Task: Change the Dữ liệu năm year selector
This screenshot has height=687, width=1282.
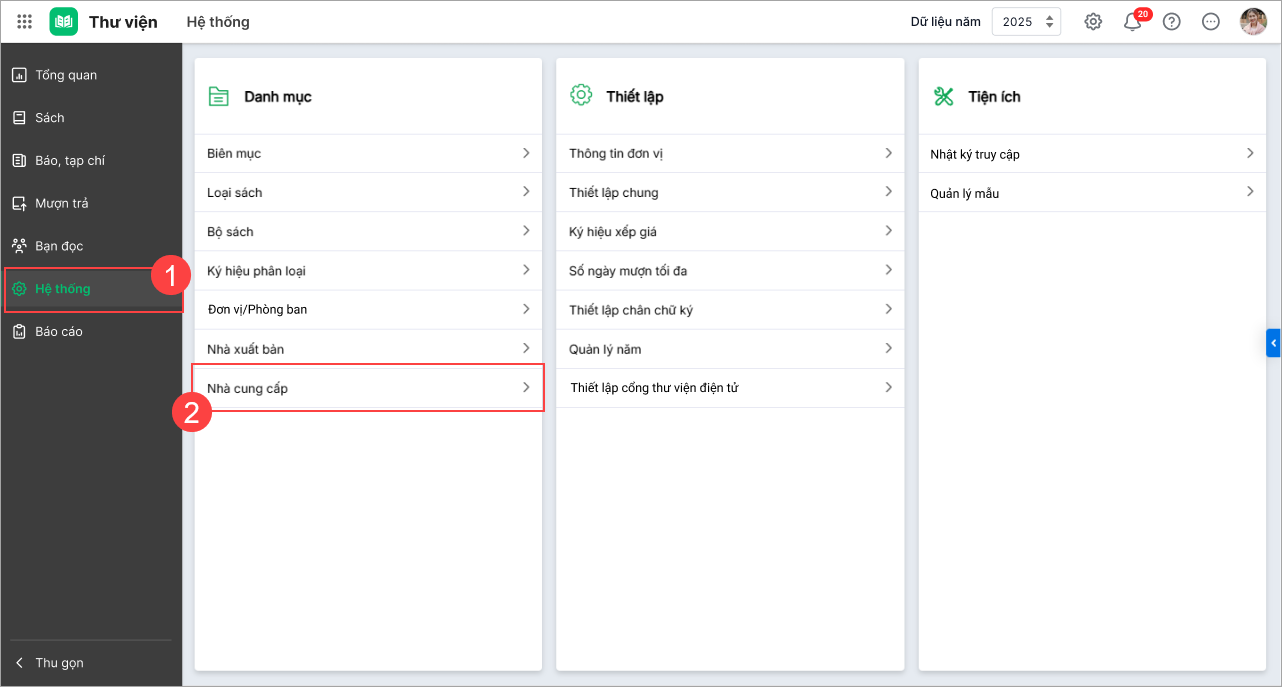Action: [1026, 21]
